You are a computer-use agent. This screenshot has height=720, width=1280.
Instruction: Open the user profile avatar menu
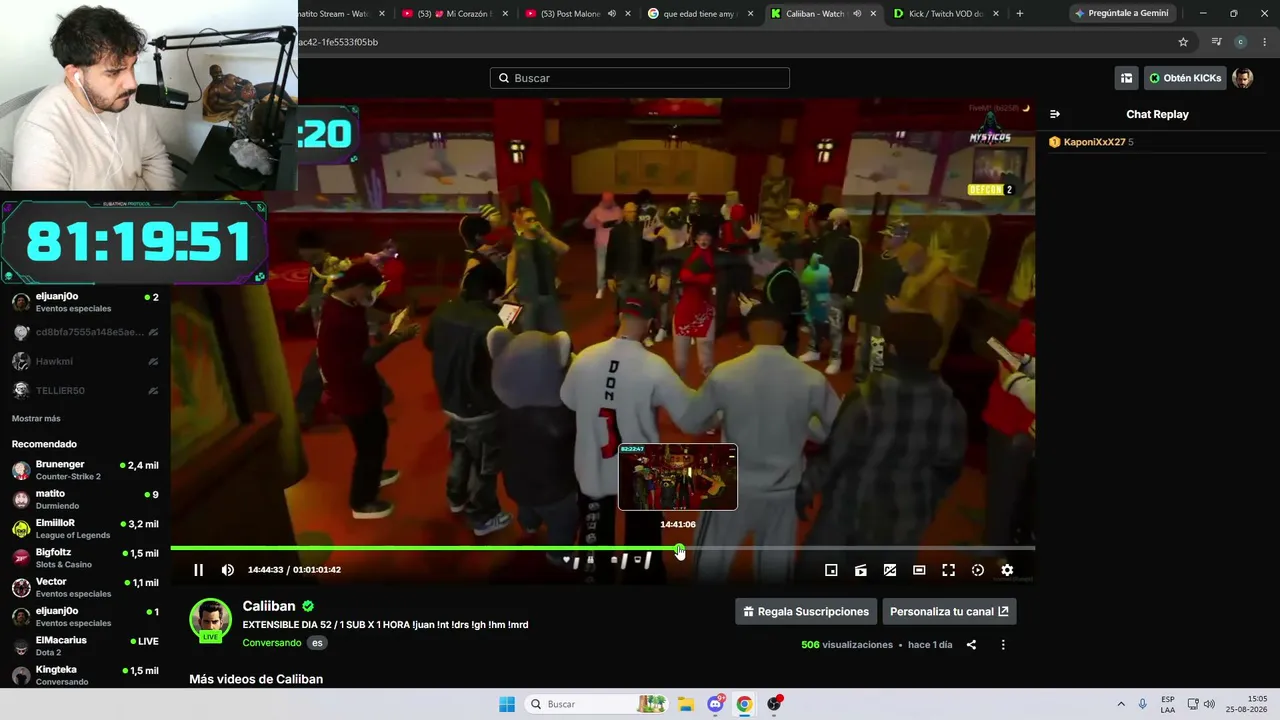tap(1243, 78)
